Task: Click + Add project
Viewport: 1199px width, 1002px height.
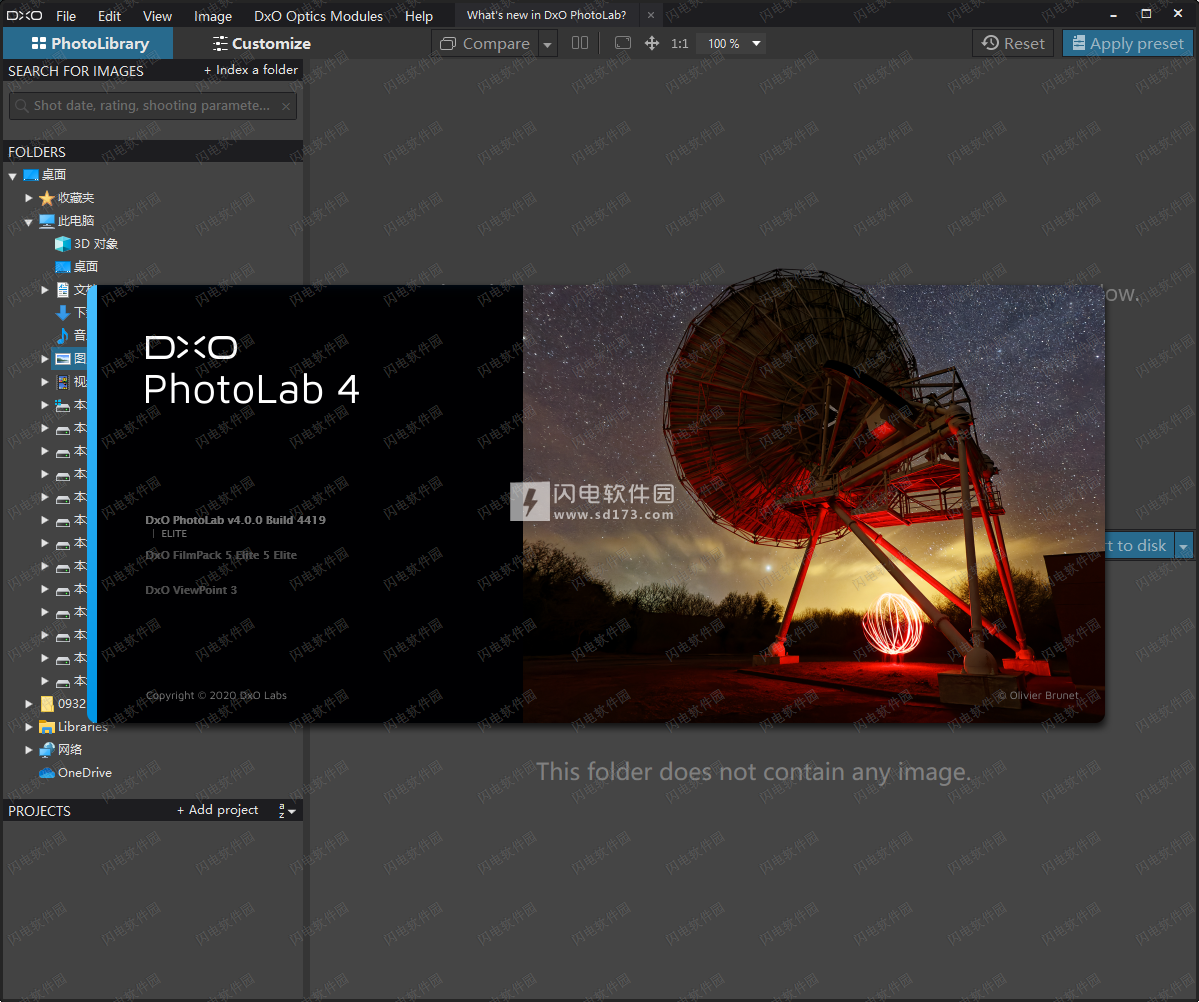Action: pyautogui.click(x=218, y=810)
